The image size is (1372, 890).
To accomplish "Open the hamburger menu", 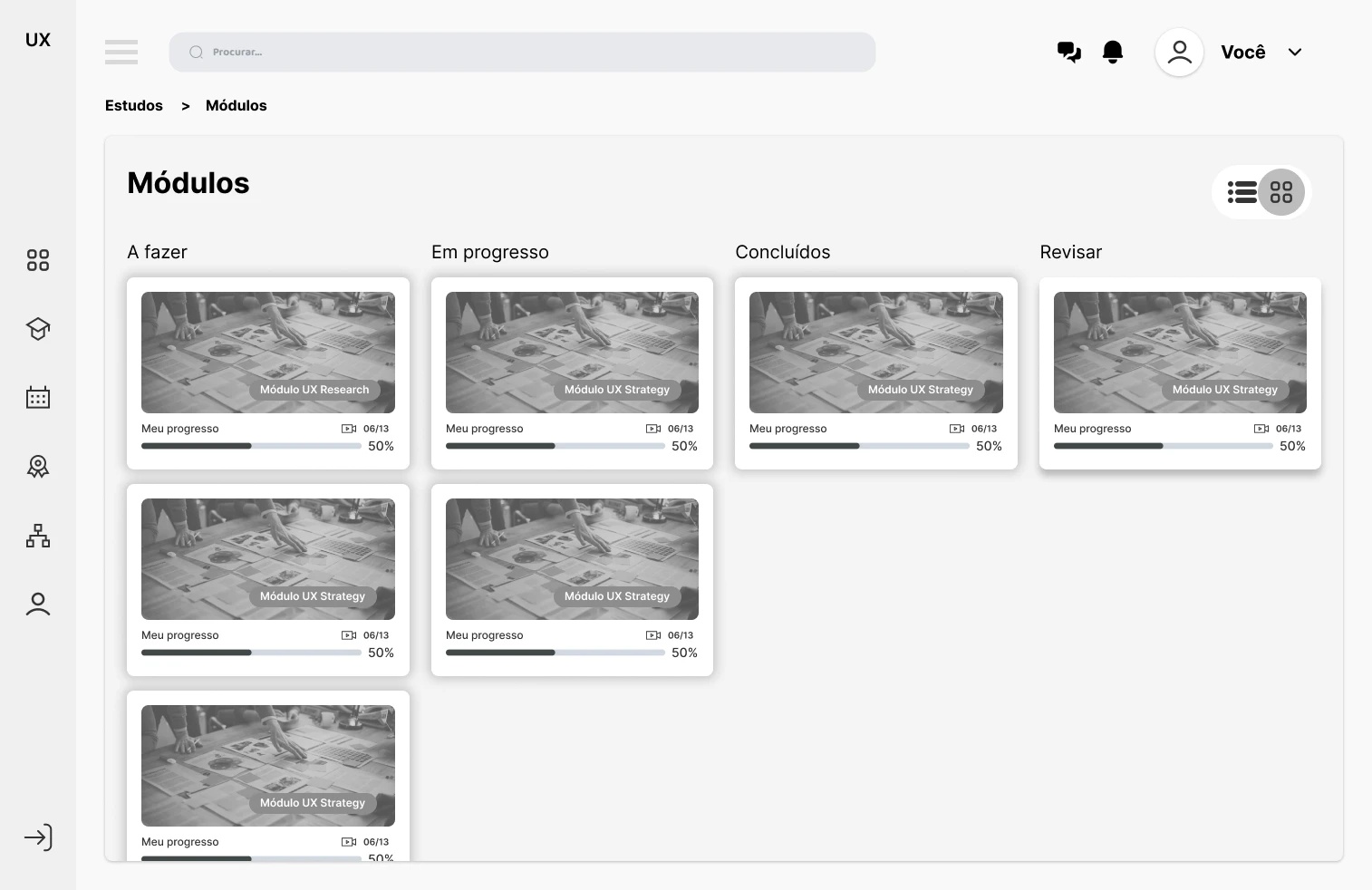I will pyautogui.click(x=121, y=52).
